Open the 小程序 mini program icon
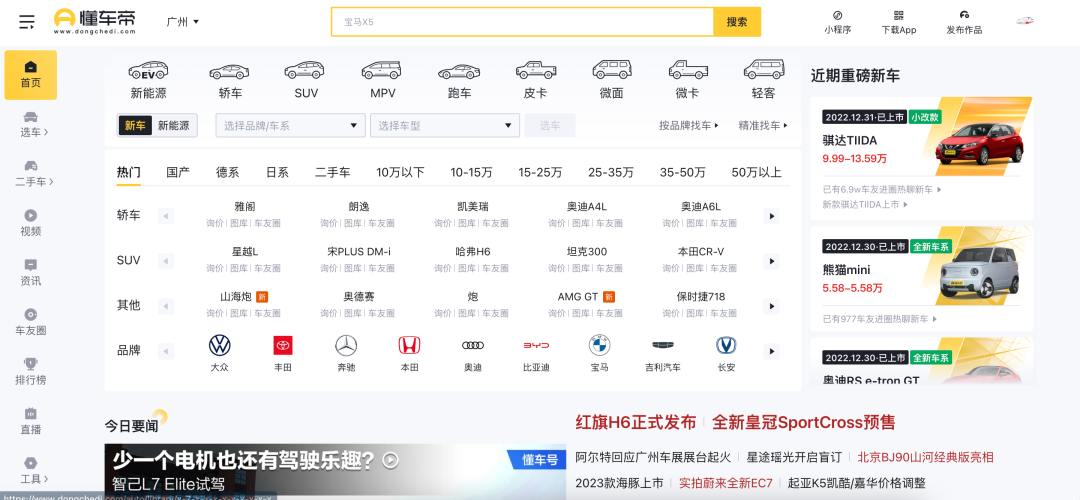Viewport: 1080px width, 500px height. tap(837, 16)
